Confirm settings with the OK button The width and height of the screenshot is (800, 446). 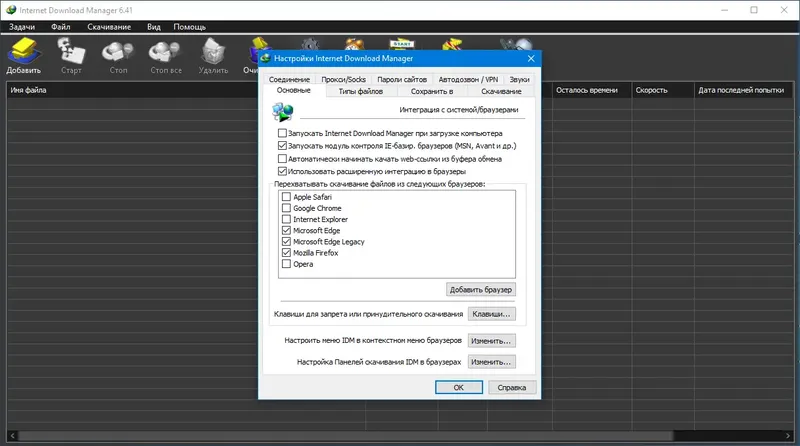(459, 387)
